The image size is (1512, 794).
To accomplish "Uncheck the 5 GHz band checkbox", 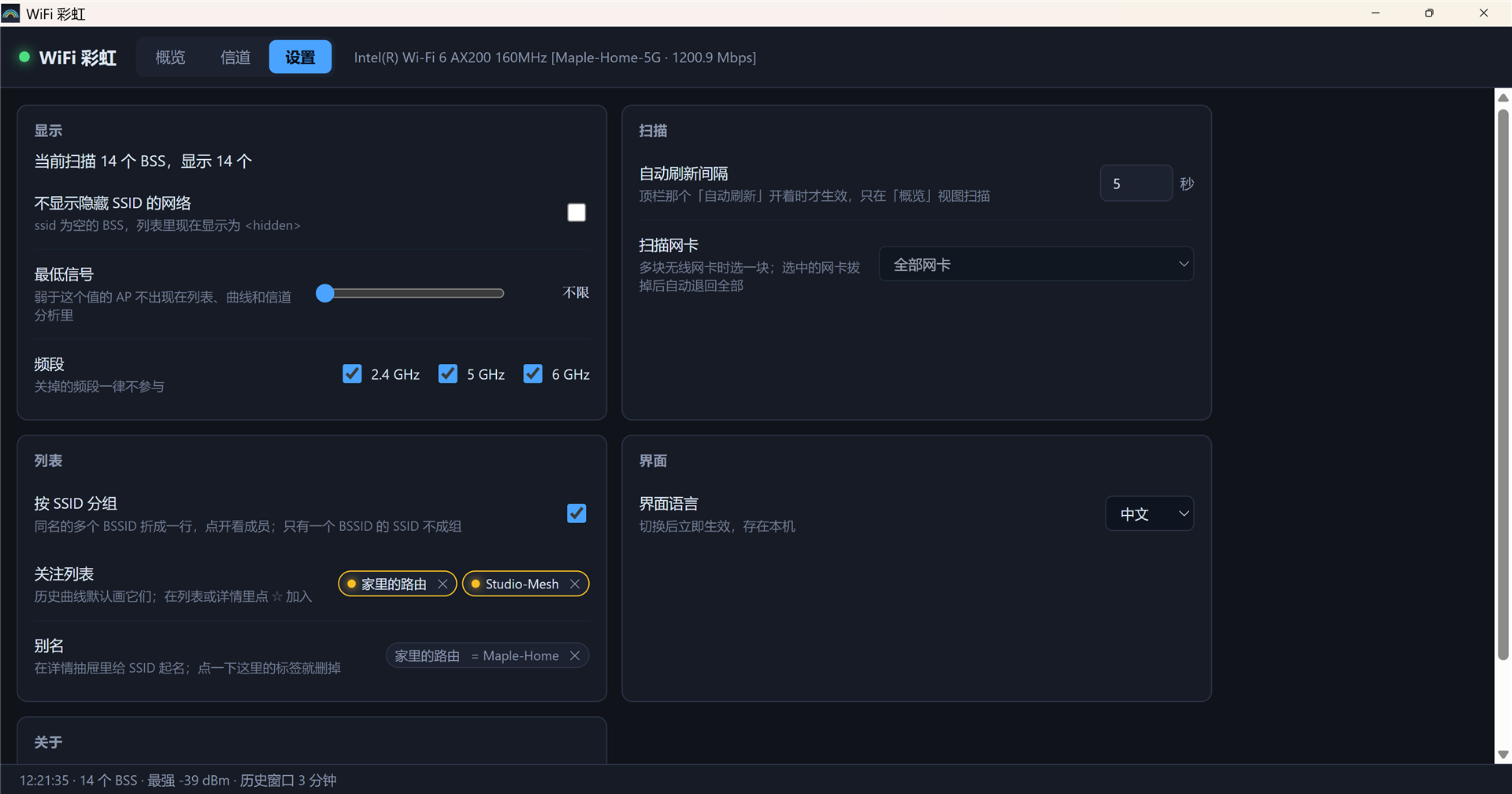I will point(448,373).
